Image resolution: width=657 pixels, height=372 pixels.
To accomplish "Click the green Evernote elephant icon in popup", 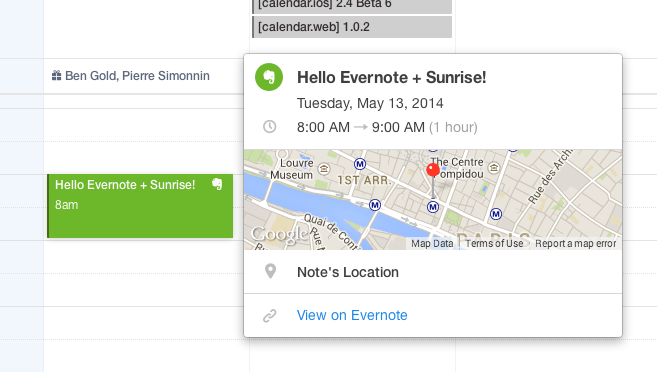I will (x=269, y=77).
